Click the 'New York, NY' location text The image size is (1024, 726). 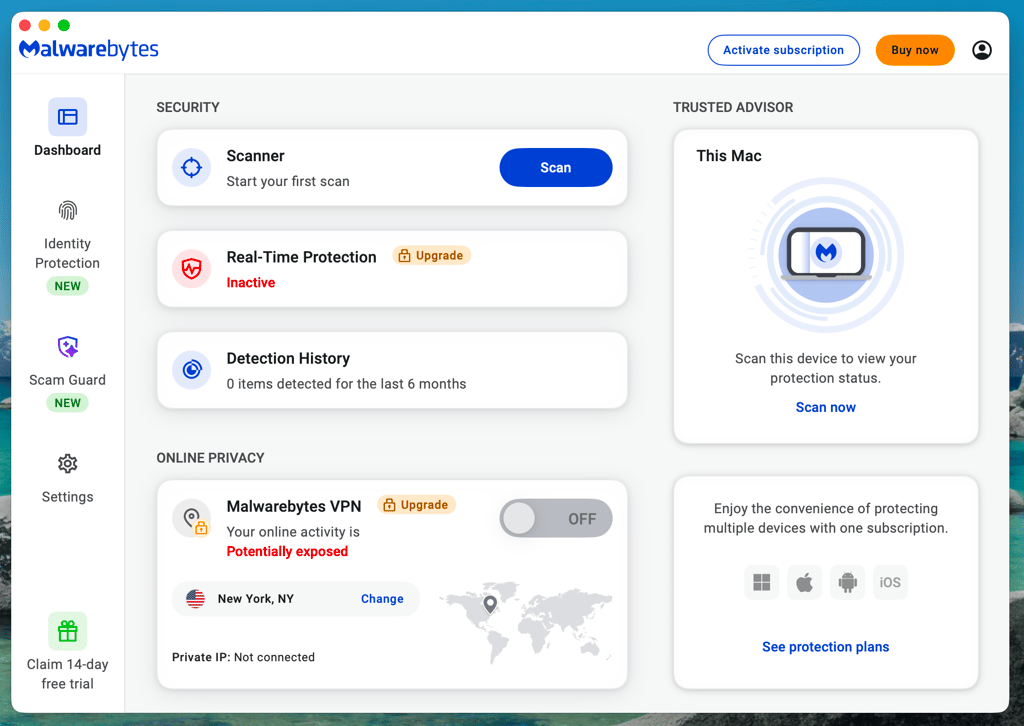(256, 599)
